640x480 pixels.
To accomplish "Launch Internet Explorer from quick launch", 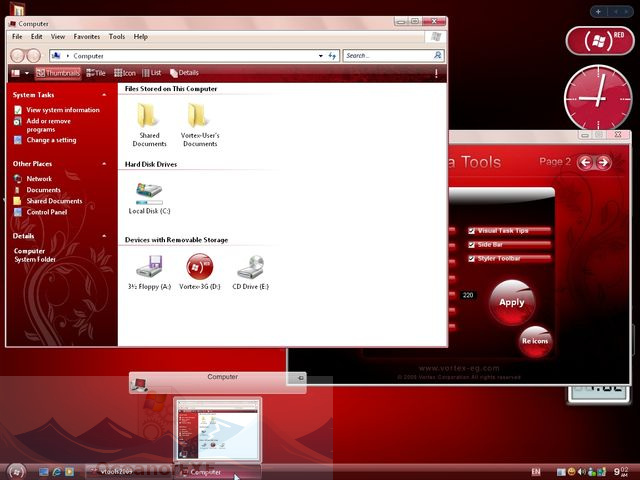I will 57,472.
